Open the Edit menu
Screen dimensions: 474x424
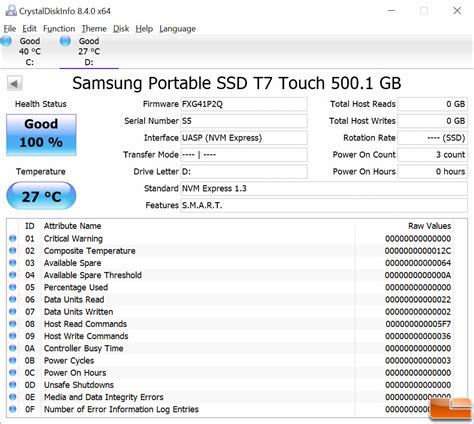(29, 29)
